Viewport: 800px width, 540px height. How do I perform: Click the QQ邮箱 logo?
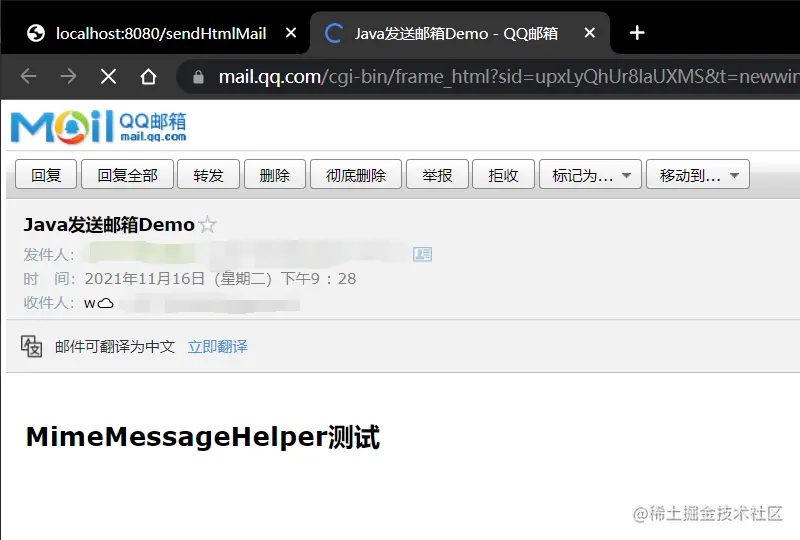[98, 127]
